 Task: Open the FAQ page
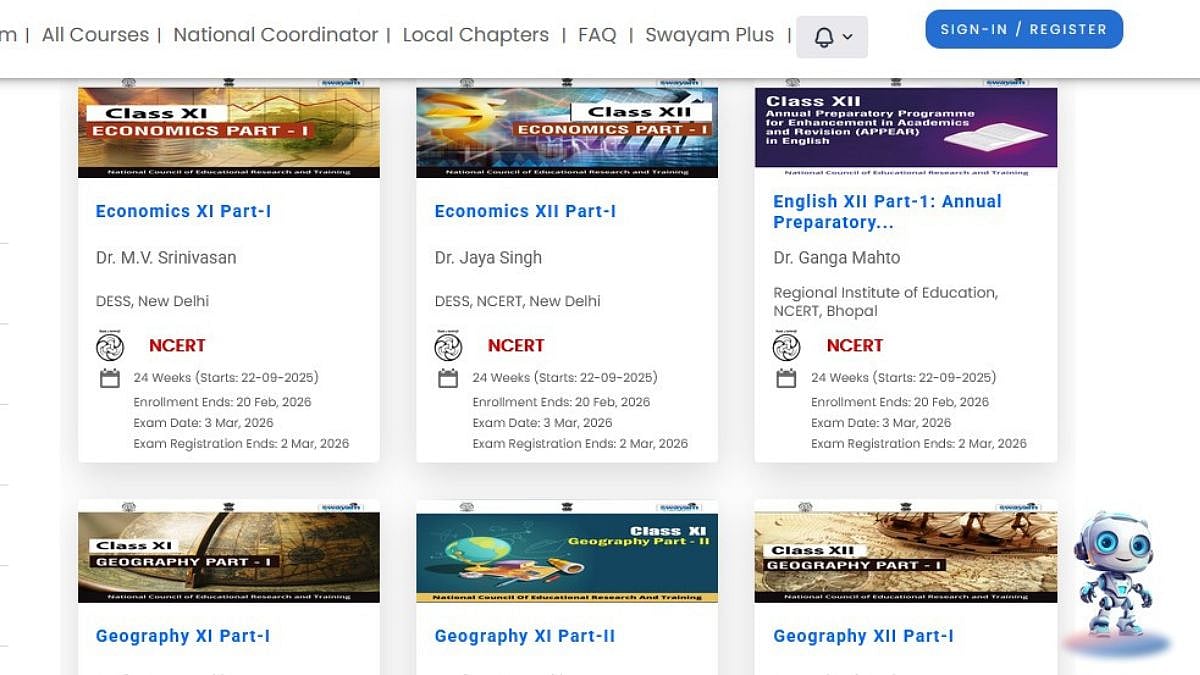coord(597,35)
